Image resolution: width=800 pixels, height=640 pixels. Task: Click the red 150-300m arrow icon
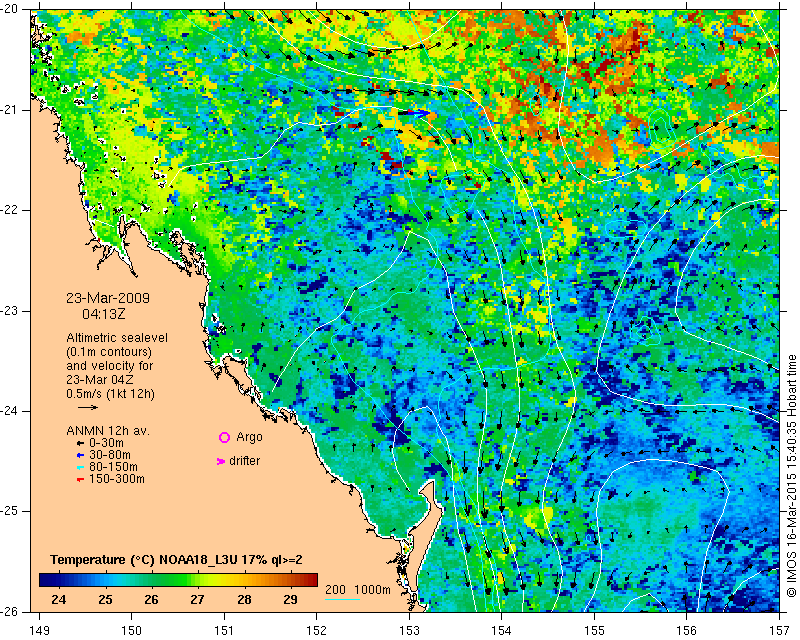(80, 480)
